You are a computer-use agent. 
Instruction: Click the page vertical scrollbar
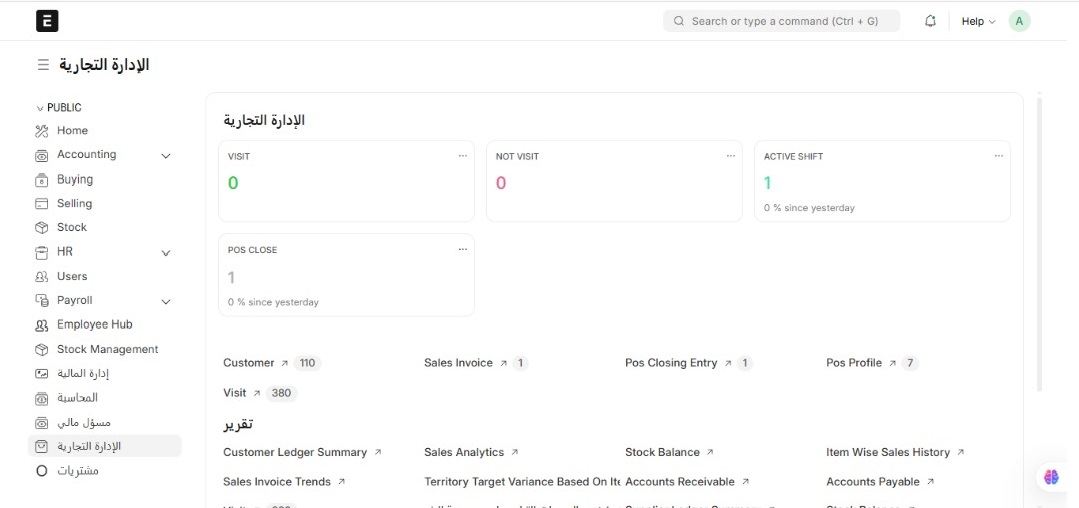tap(1040, 240)
